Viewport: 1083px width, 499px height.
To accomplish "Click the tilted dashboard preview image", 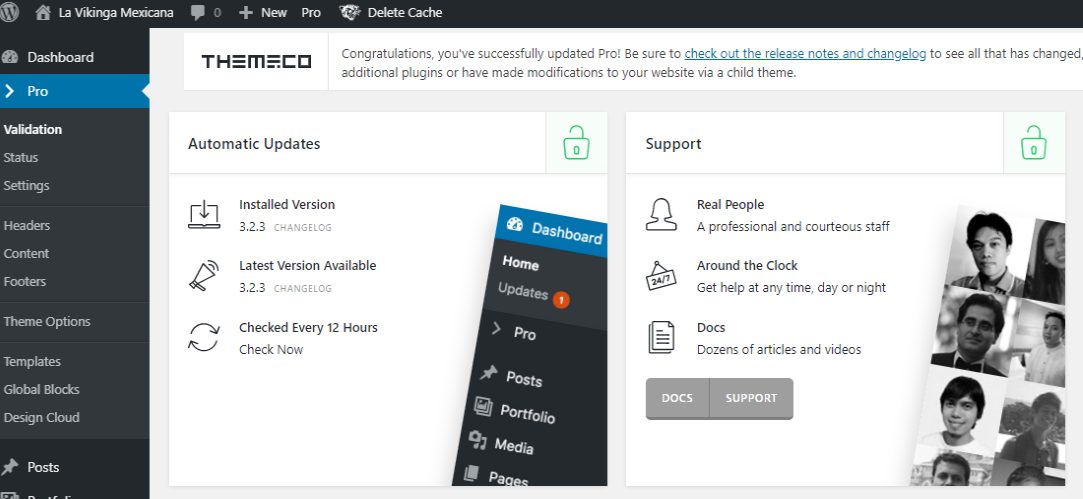I will pyautogui.click(x=532, y=346).
